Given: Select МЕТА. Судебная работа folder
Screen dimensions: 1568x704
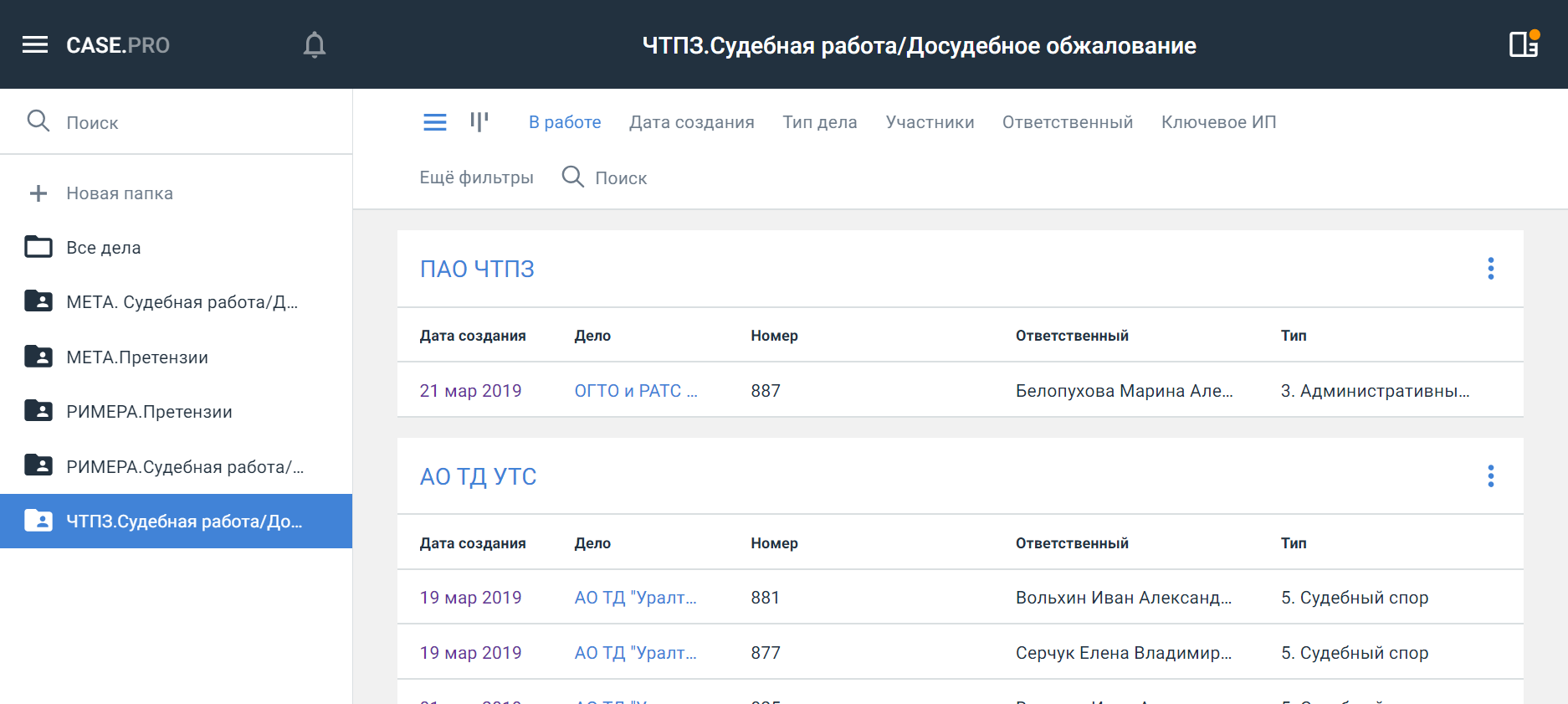Looking at the screenshot, I should pos(176,302).
